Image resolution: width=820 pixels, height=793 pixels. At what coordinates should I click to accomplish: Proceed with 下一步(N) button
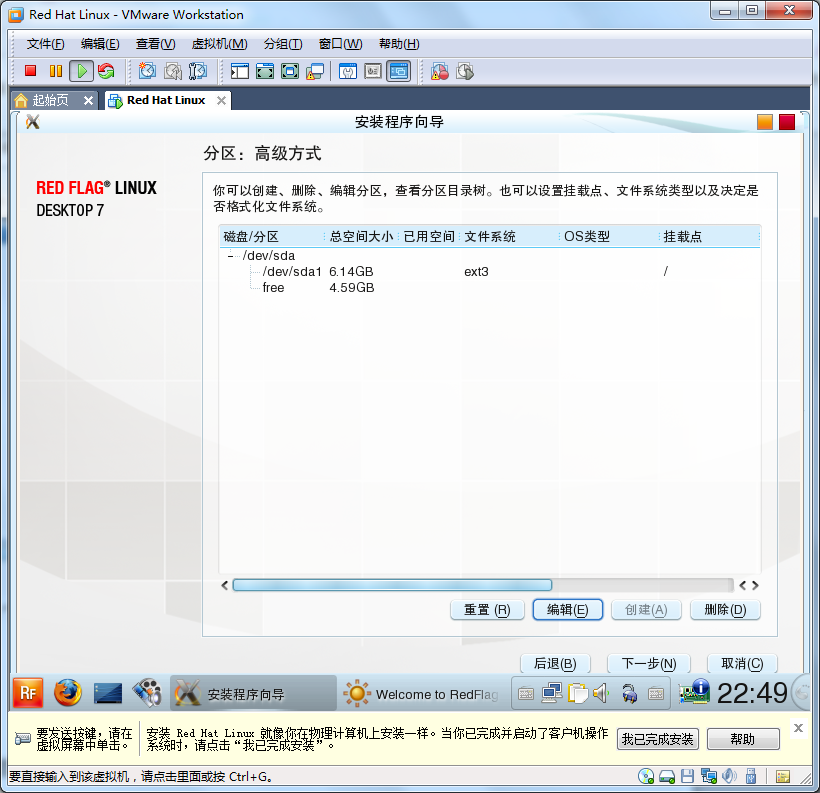[x=648, y=664]
